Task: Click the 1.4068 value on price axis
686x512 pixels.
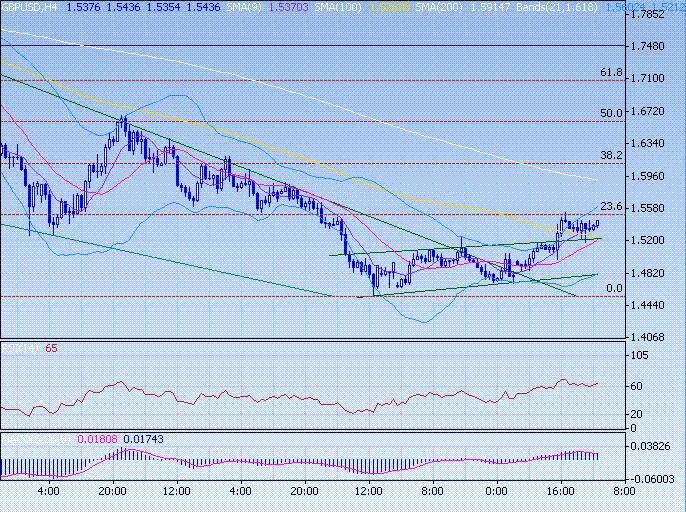Action: click(653, 338)
